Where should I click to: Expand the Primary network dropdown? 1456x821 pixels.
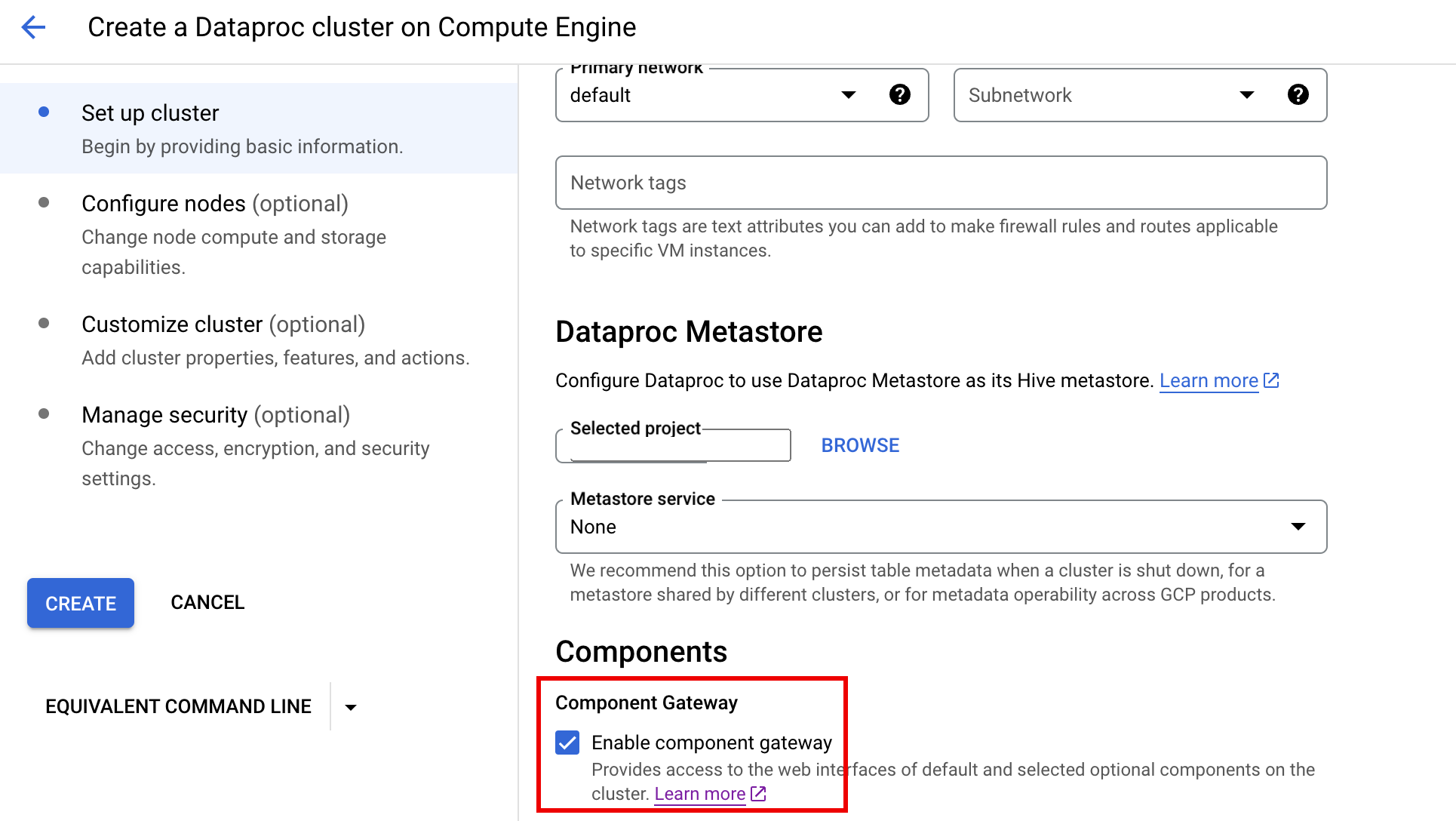click(x=848, y=95)
